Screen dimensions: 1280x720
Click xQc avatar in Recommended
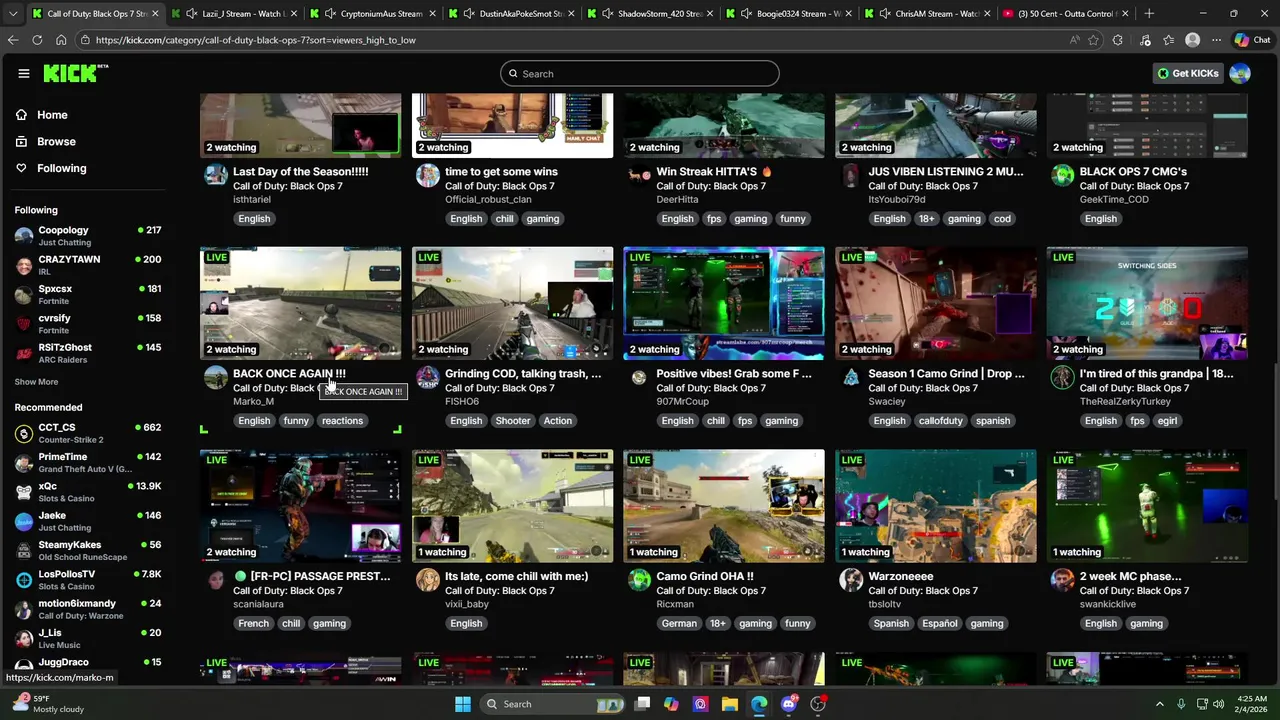click(24, 492)
